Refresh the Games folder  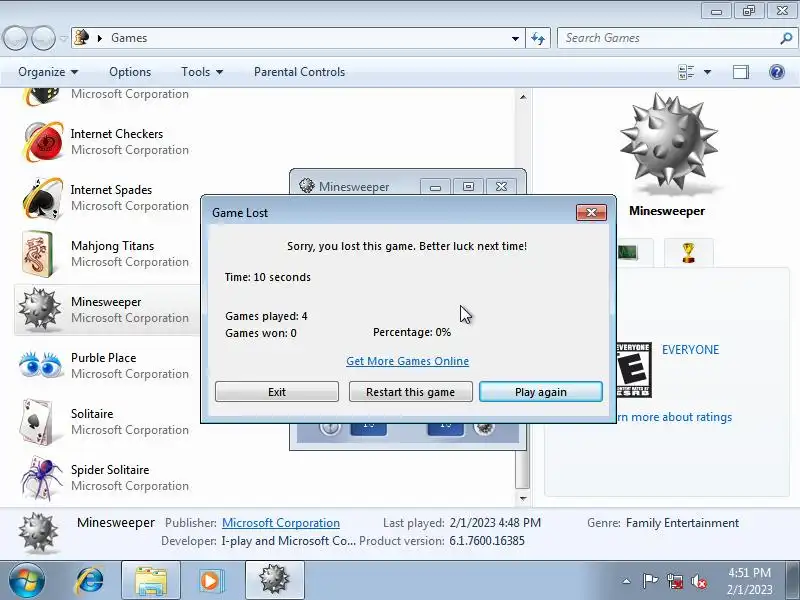click(x=538, y=38)
